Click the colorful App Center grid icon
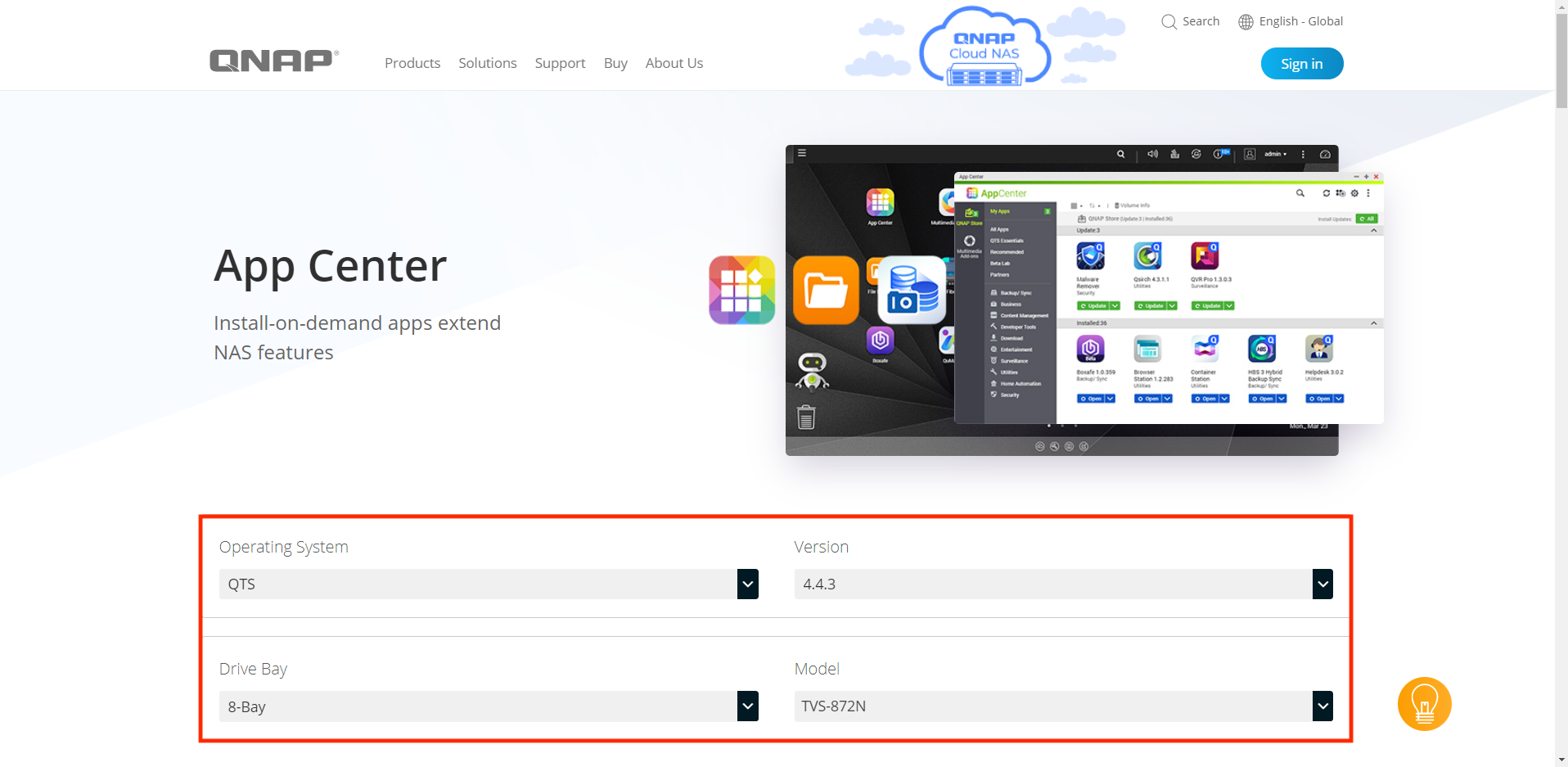Screen dimensions: 1568x767 coord(741,290)
